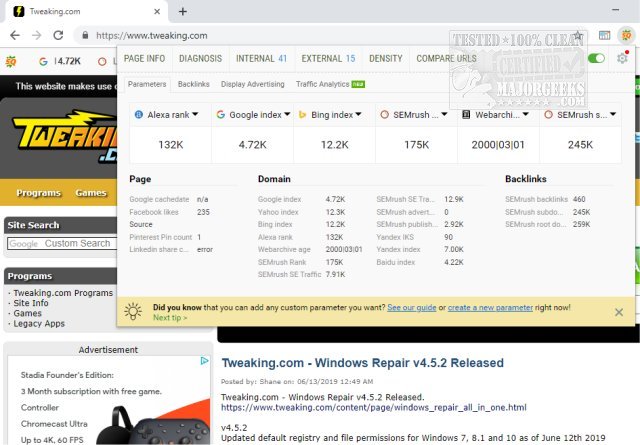Viewport: 640px width, 445px height.
Task: Click the padlock icon in address bar
Action: [x=85, y=36]
